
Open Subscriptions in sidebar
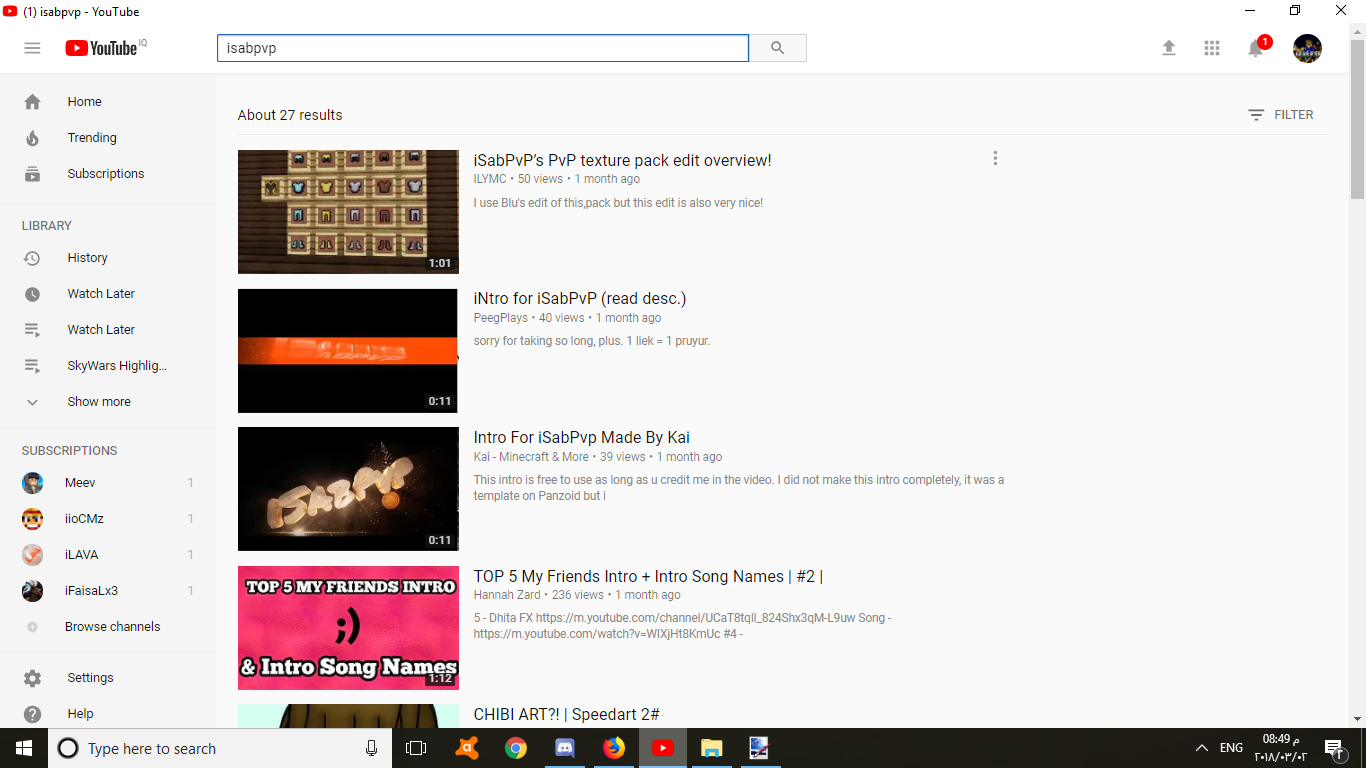pos(108,174)
